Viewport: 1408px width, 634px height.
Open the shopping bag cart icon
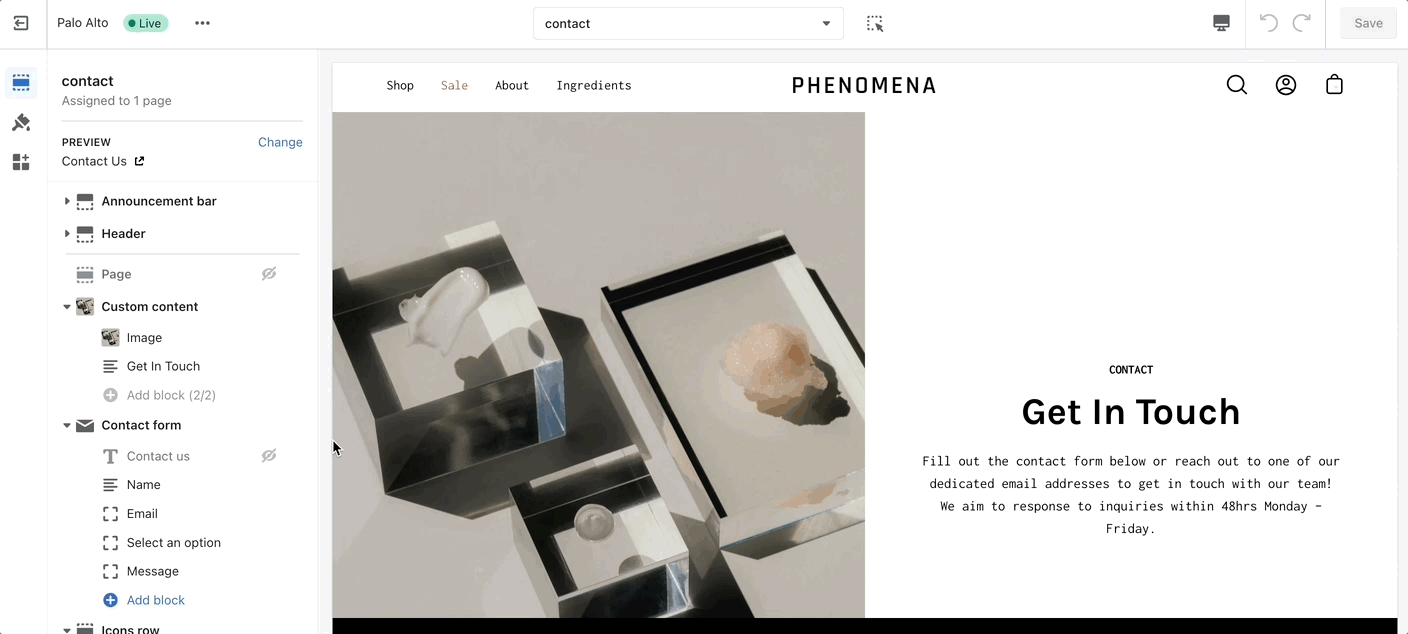(1334, 85)
